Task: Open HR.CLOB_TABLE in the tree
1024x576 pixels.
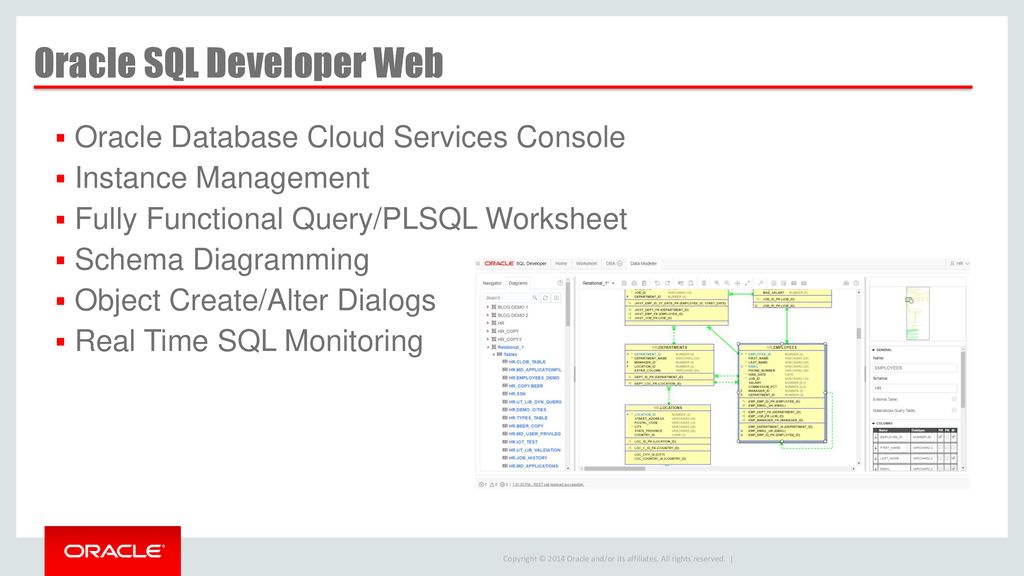Action: tap(527, 362)
